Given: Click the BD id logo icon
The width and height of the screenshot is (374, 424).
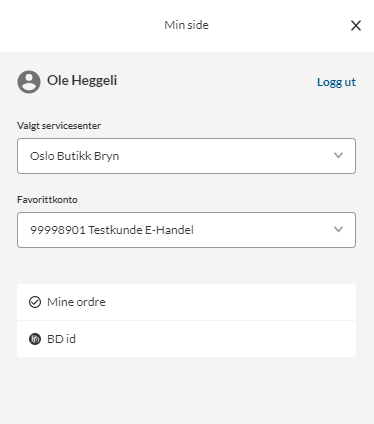Looking at the screenshot, I should [35, 339].
